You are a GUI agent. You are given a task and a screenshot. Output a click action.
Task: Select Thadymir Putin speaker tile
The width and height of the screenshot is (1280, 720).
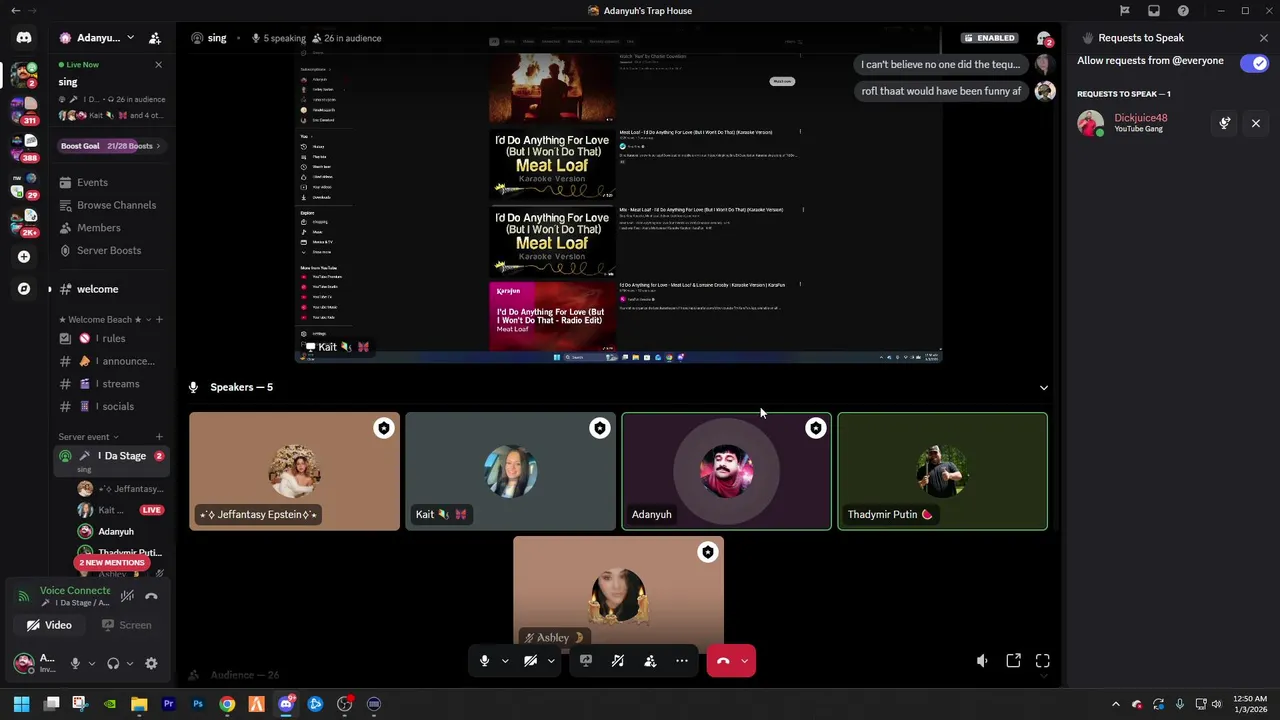(x=942, y=471)
